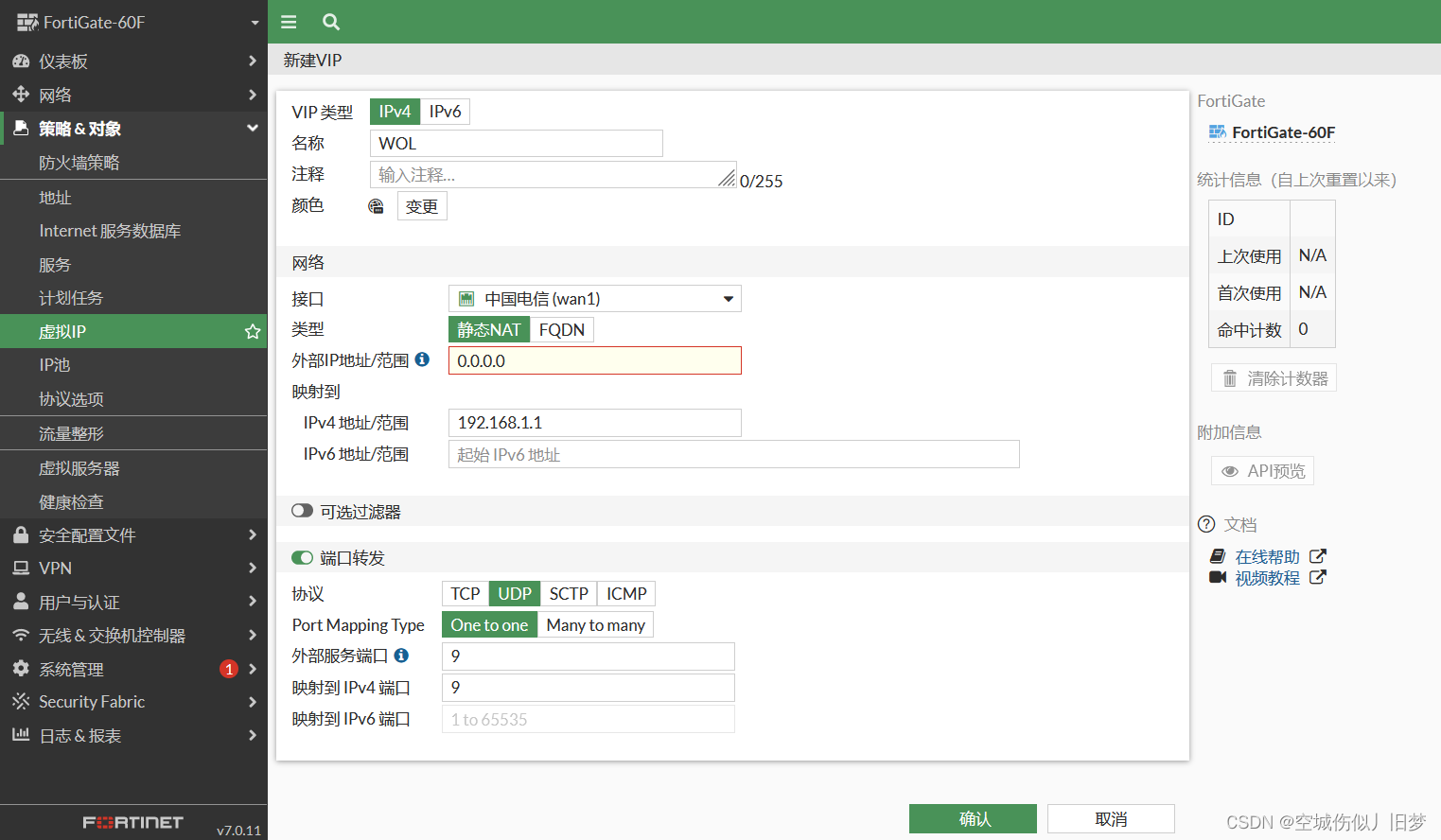The height and width of the screenshot is (840, 1441).
Task: Select IPv4 VIP type
Action: 395,112
